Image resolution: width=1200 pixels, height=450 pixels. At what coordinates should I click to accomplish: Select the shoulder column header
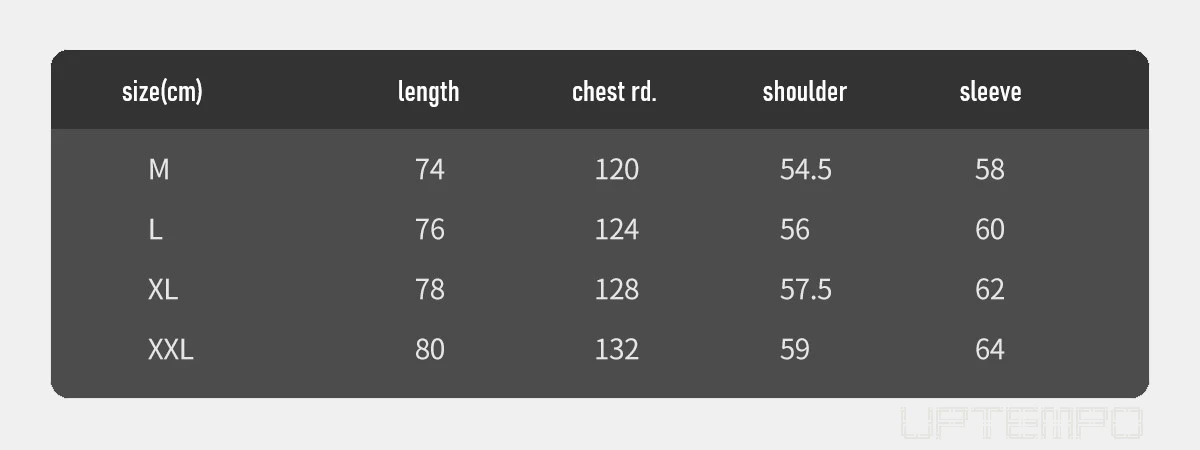tap(805, 92)
